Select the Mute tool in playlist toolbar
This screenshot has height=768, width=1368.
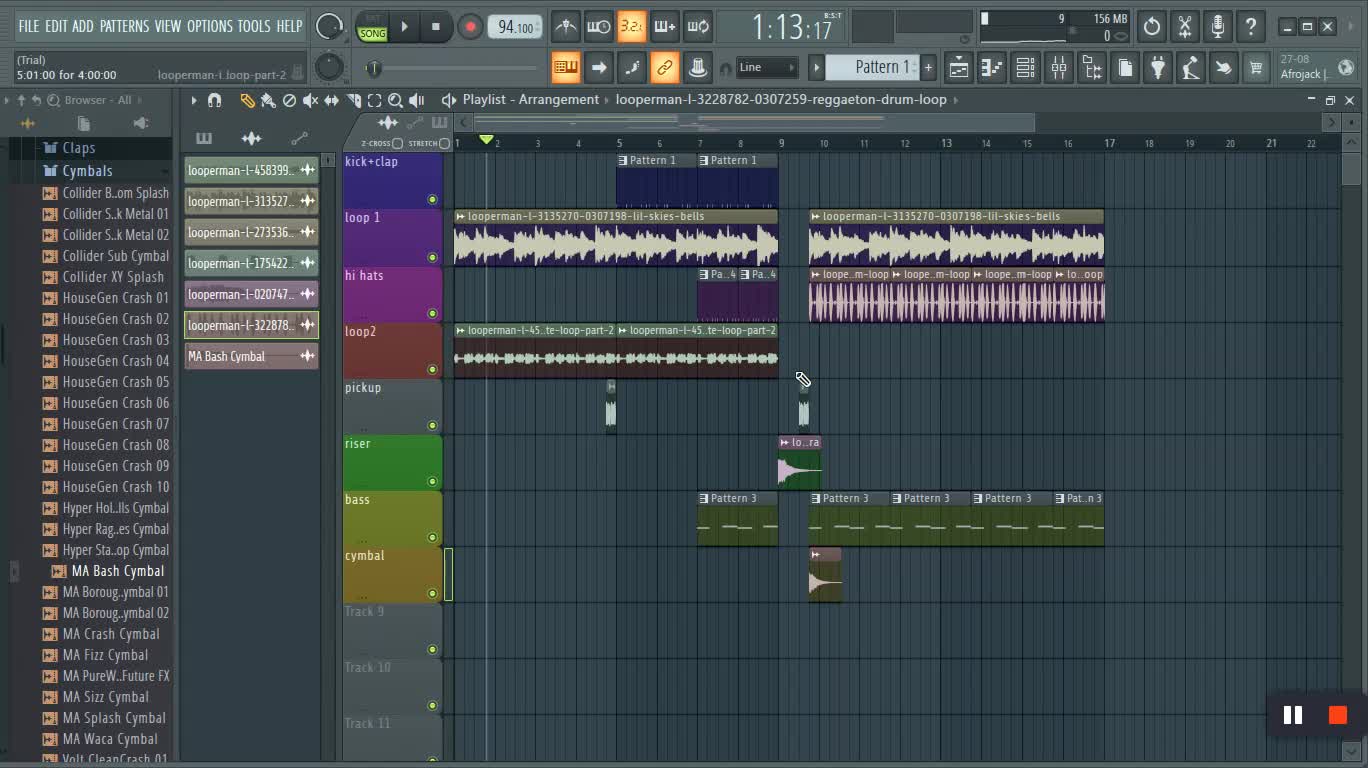311,100
